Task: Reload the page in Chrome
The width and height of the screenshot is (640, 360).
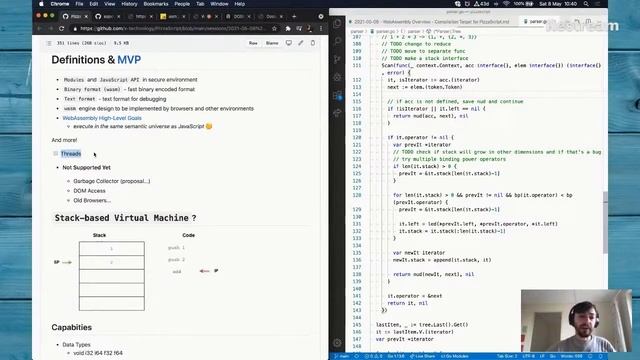Action: (x=61, y=29)
